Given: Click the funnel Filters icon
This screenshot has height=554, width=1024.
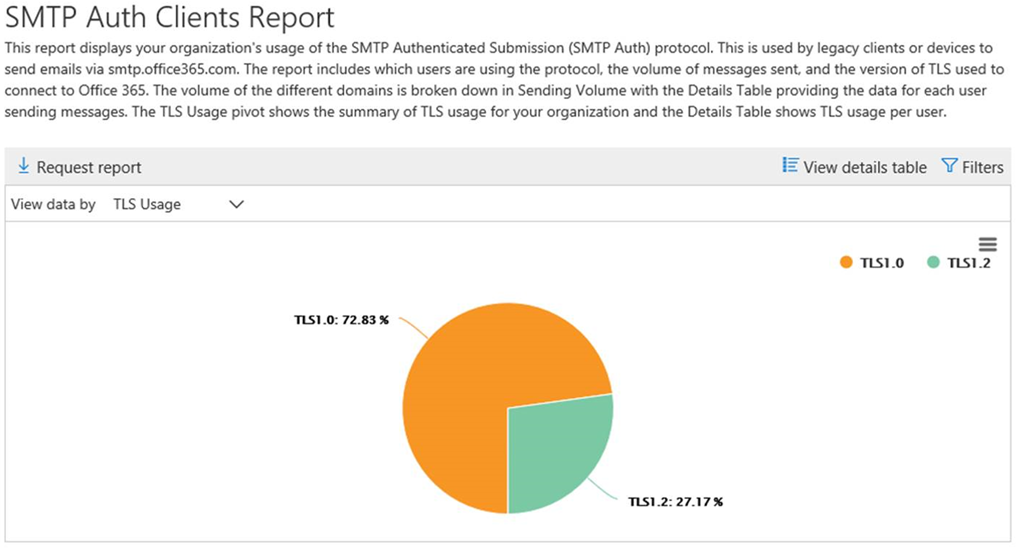Looking at the screenshot, I should pos(950,165).
